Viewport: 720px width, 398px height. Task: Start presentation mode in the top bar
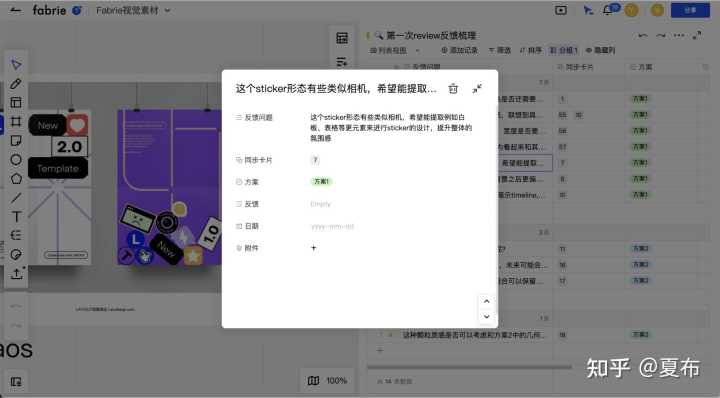[x=561, y=10]
